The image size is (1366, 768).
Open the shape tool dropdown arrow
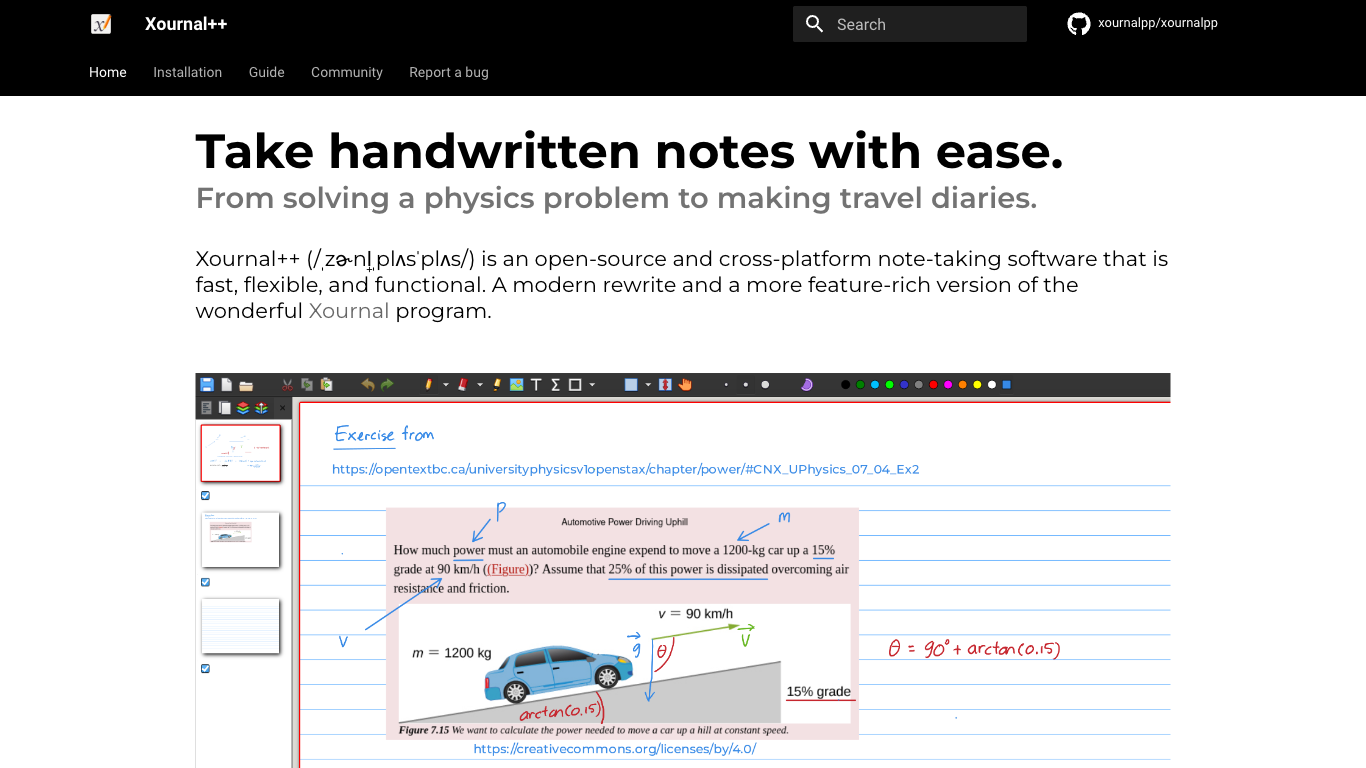click(592, 385)
